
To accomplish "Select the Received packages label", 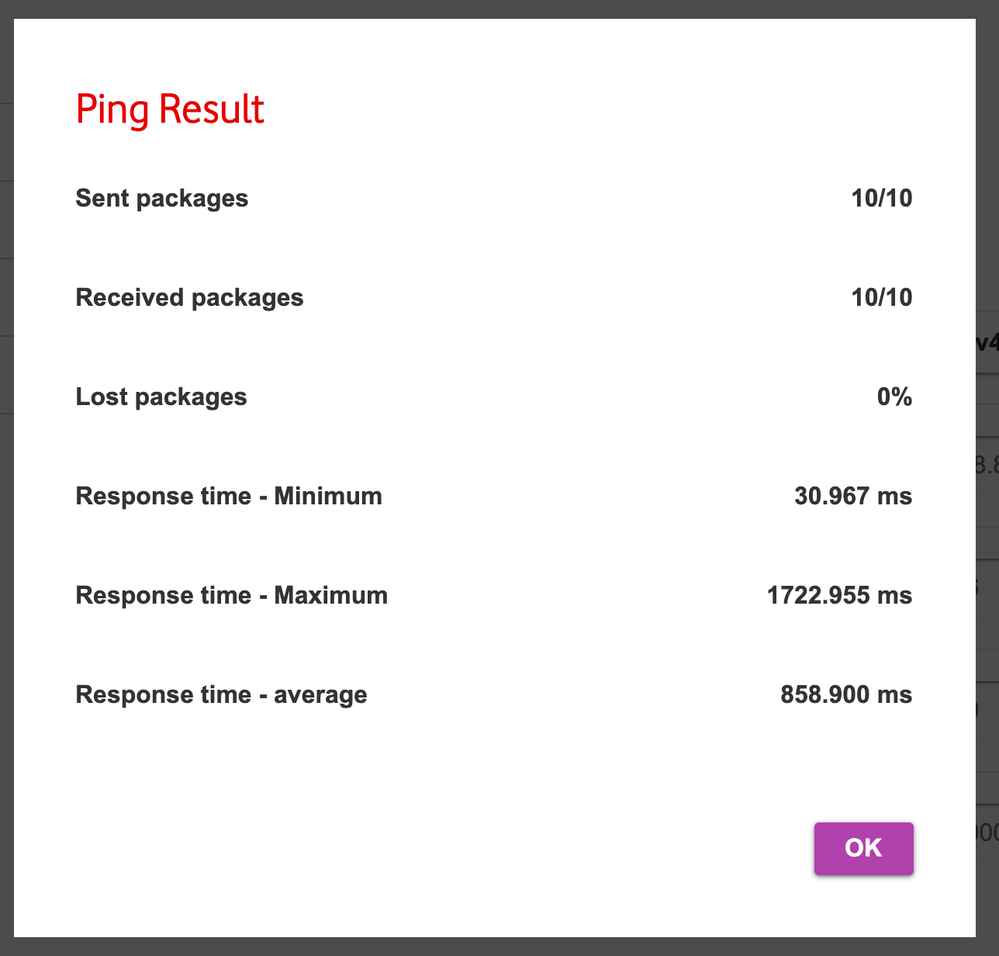I will tap(189, 298).
